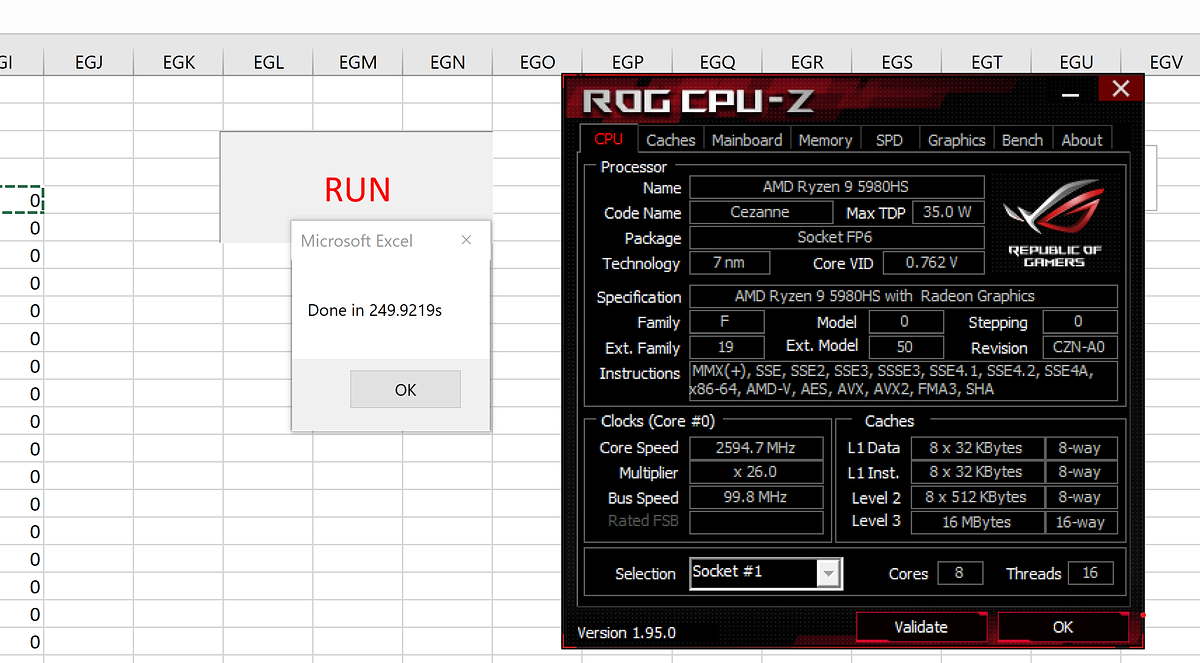Close the Microsoft Excel message box

click(x=465, y=241)
